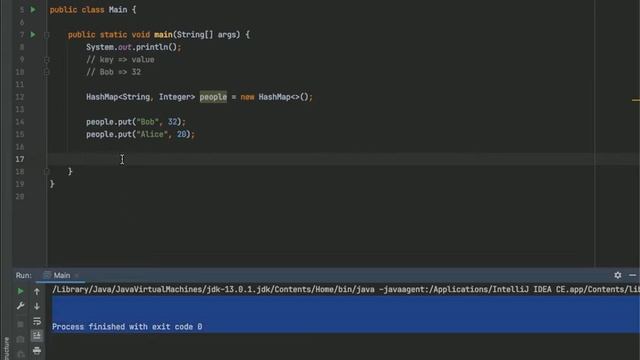Click the people.put("Alice", 28) line
Viewport: 640px width, 360px height.
coord(140,134)
